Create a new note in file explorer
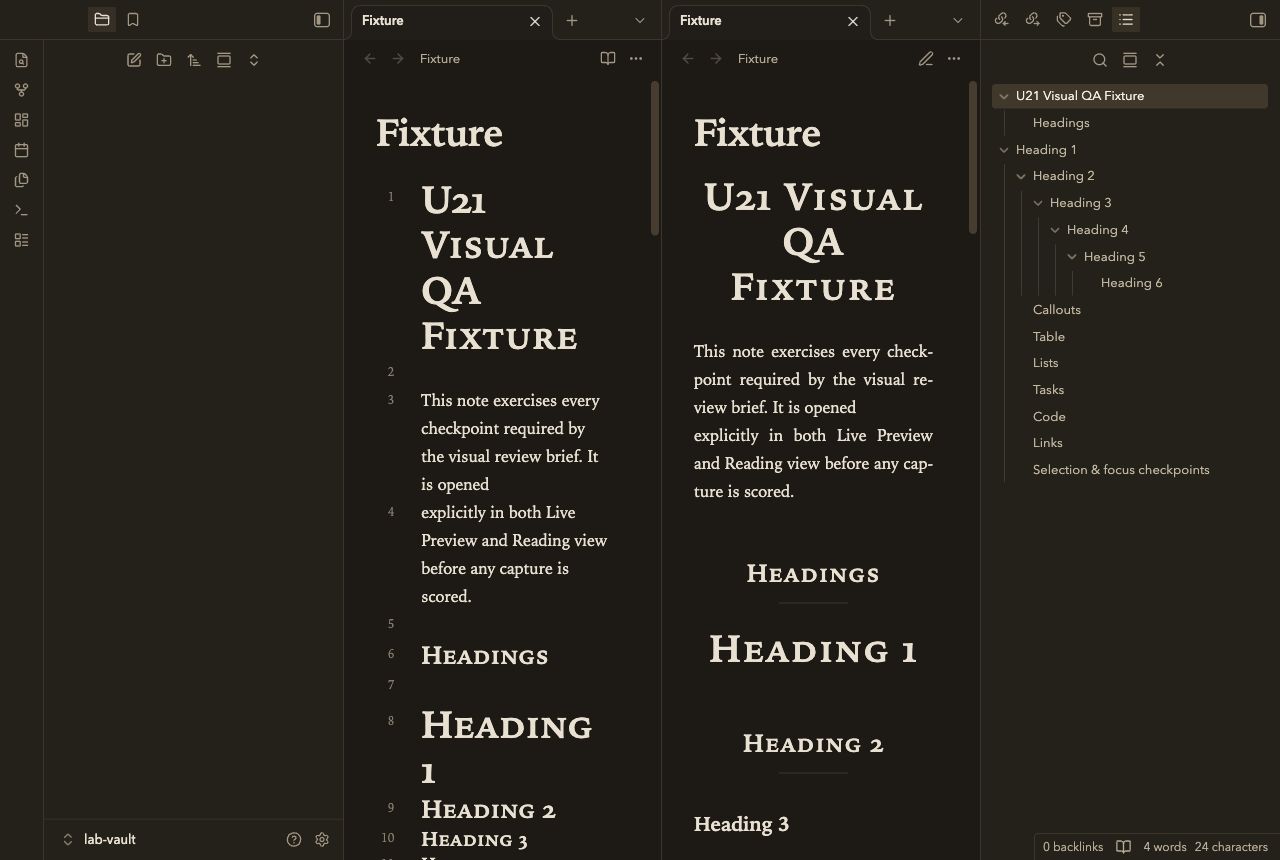Screen dimensions: 1280x860 pyautogui.click(x=134, y=60)
